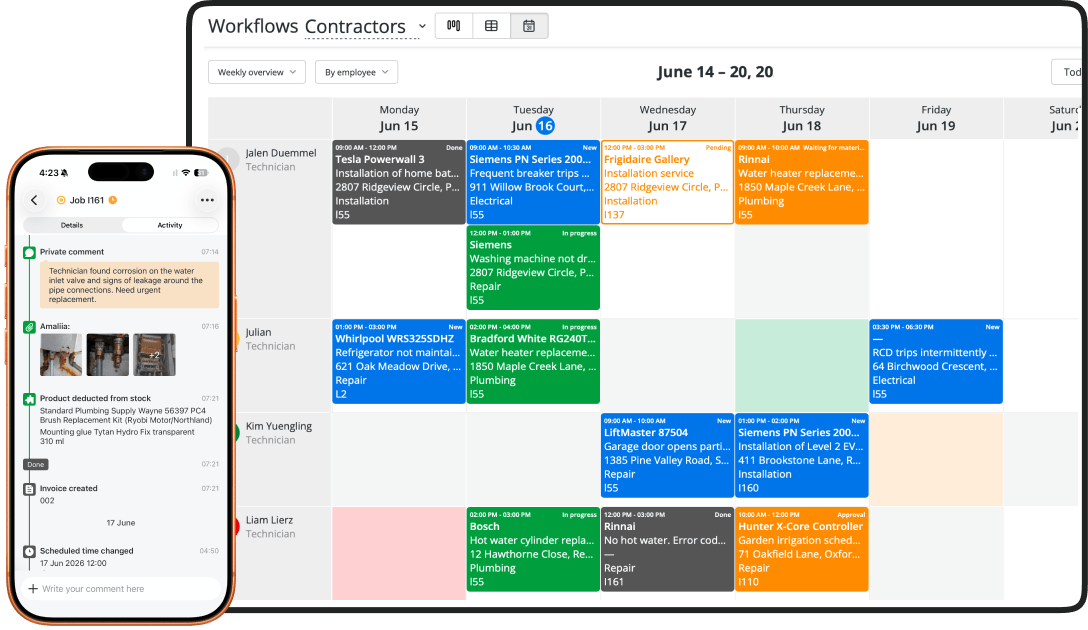Open the Frigidaire Gallery pending job
Screen dimensions: 1088x630
click(x=668, y=182)
